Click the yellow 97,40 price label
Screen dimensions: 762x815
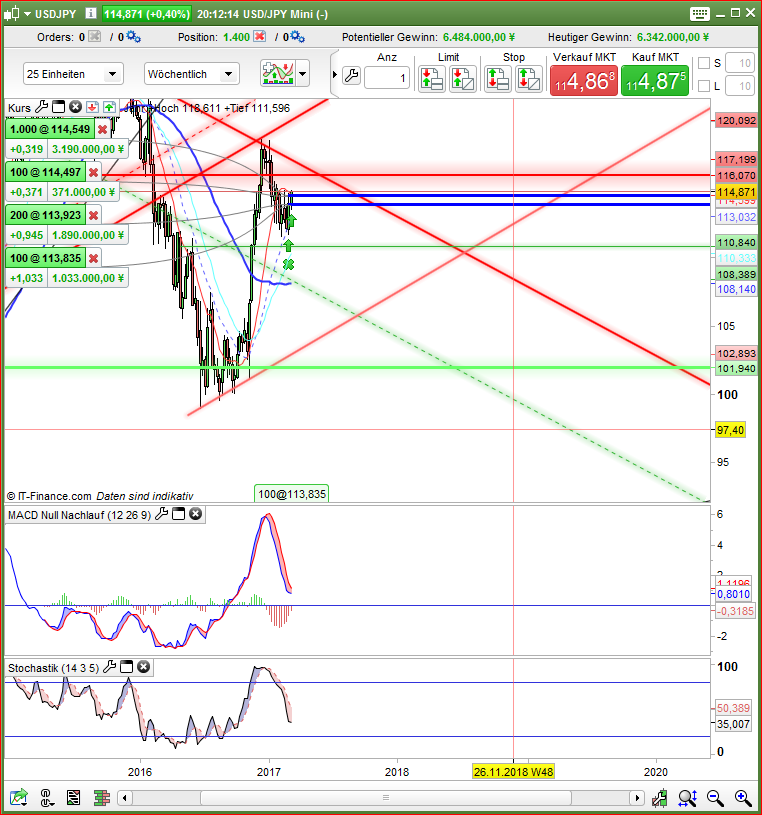click(x=730, y=430)
